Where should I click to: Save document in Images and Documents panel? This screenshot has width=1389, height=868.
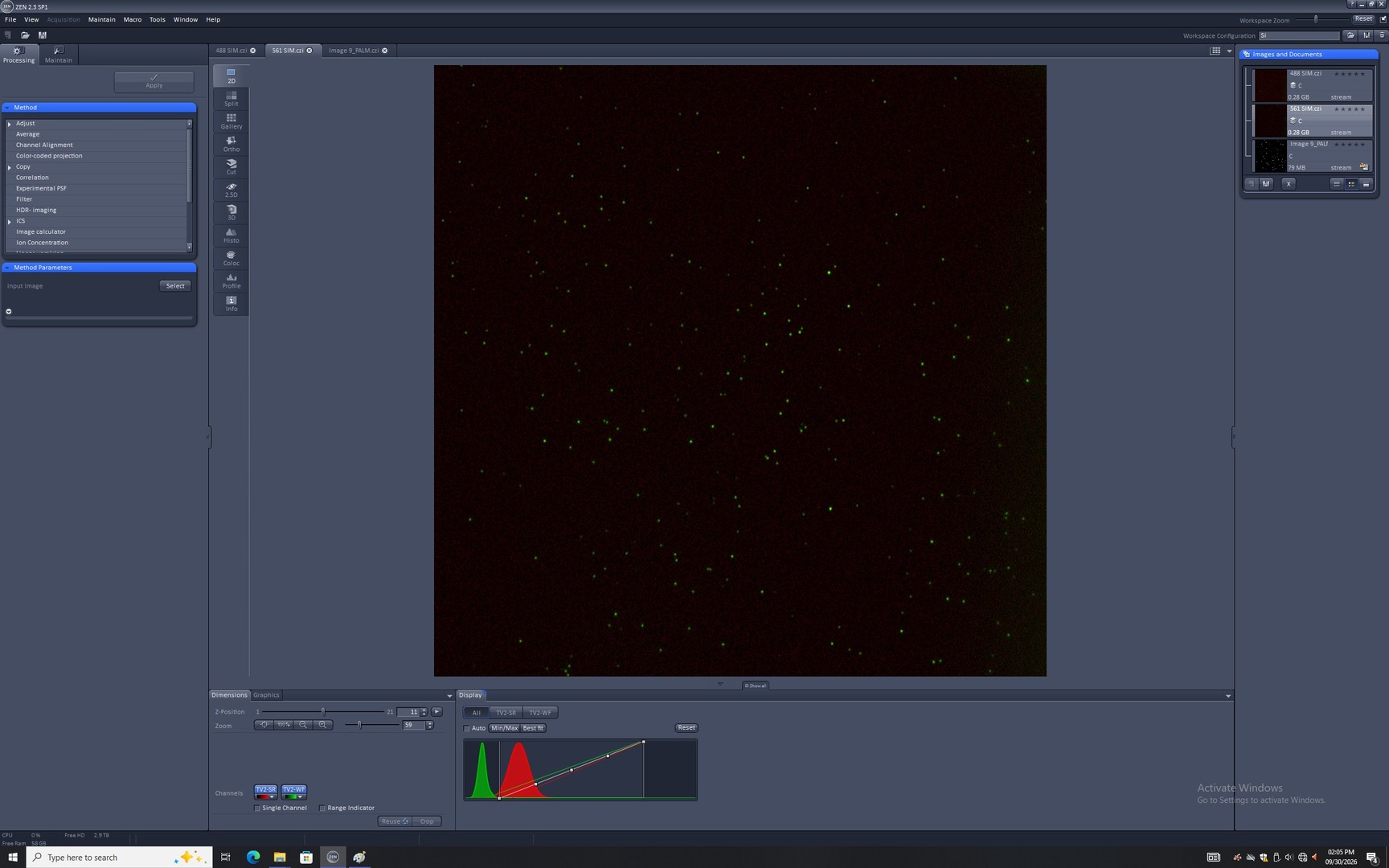point(1266,184)
